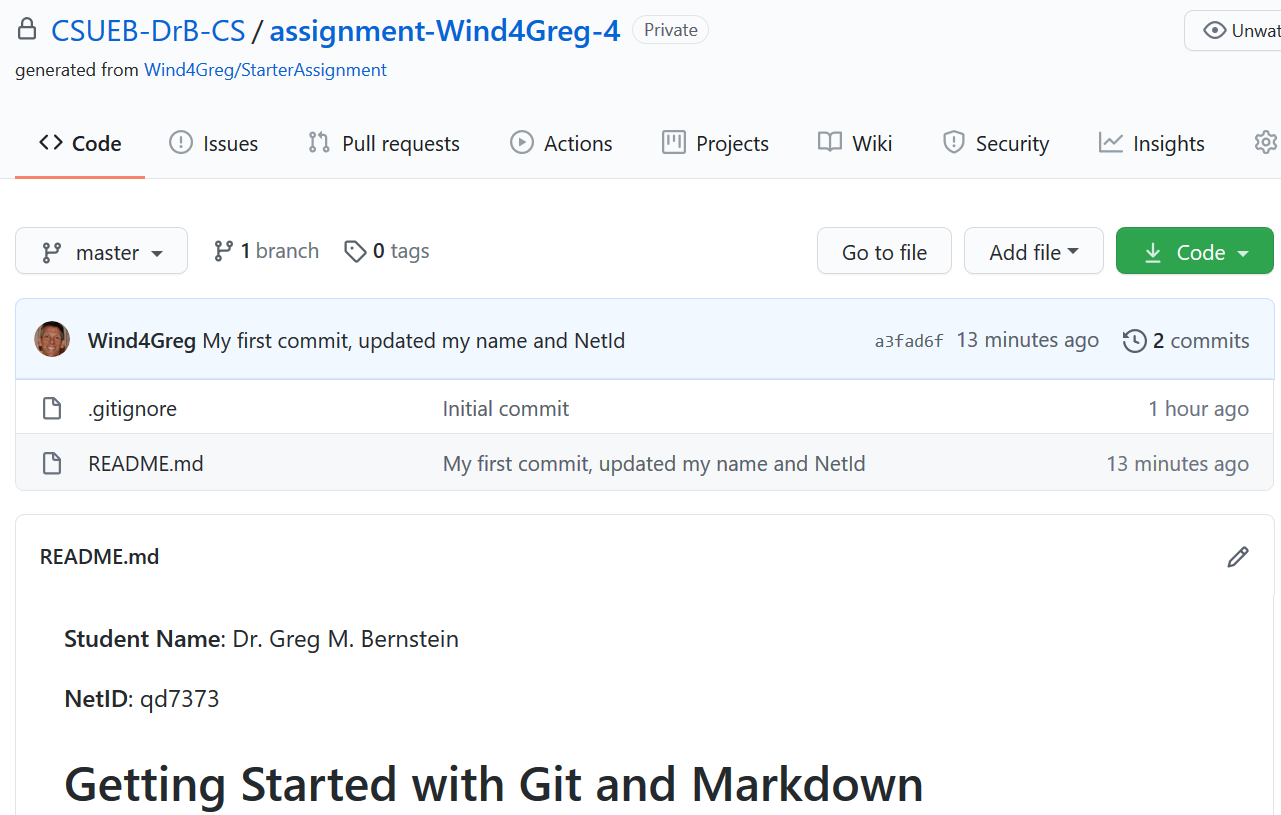Expand the master branch dropdown
This screenshot has width=1281, height=815.
pos(101,252)
